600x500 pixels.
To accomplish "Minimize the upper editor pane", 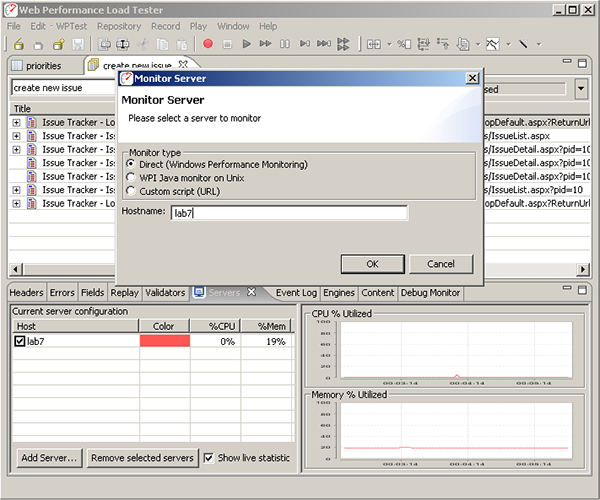I will (567, 61).
